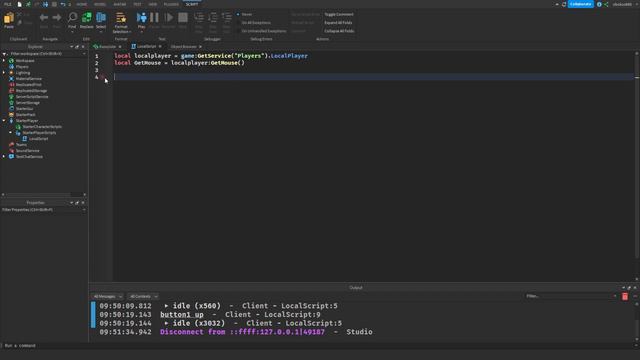Expand the idle (x560) output entry
Viewport: 640px width, 360px height.
166,306
